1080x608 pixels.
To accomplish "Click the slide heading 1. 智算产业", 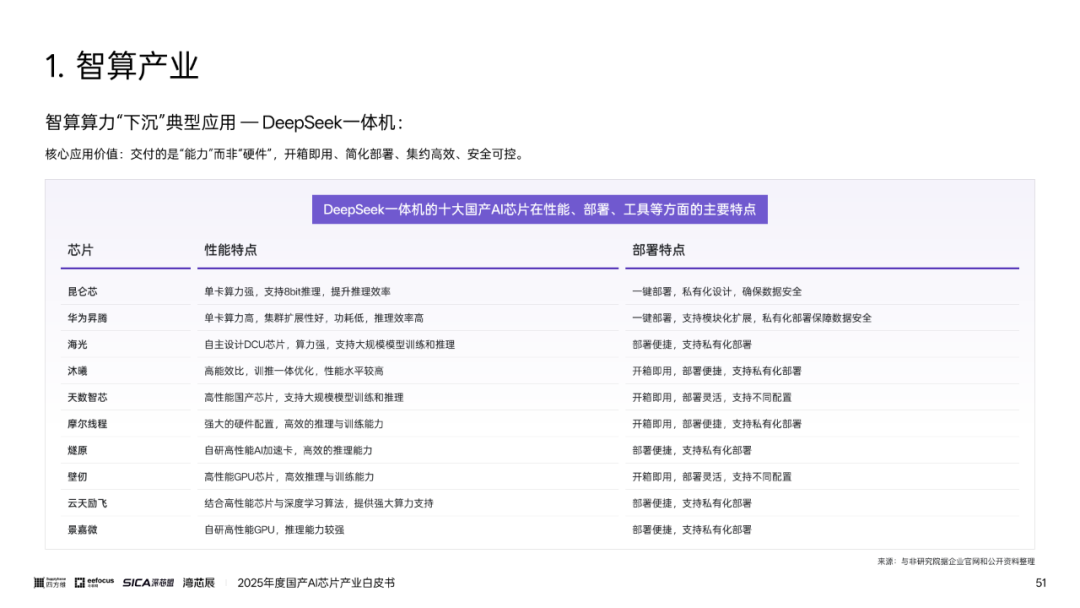I will coord(122,66).
